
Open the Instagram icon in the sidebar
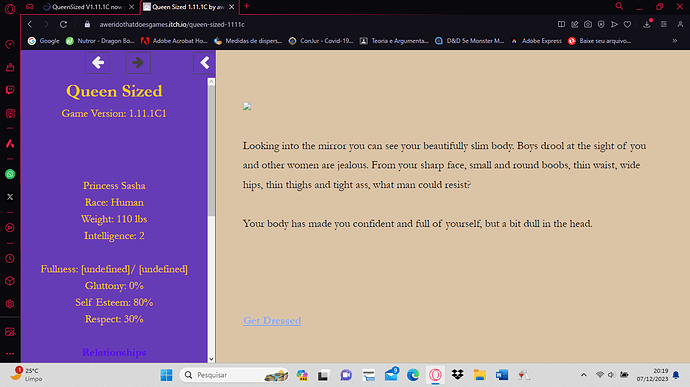point(10,113)
